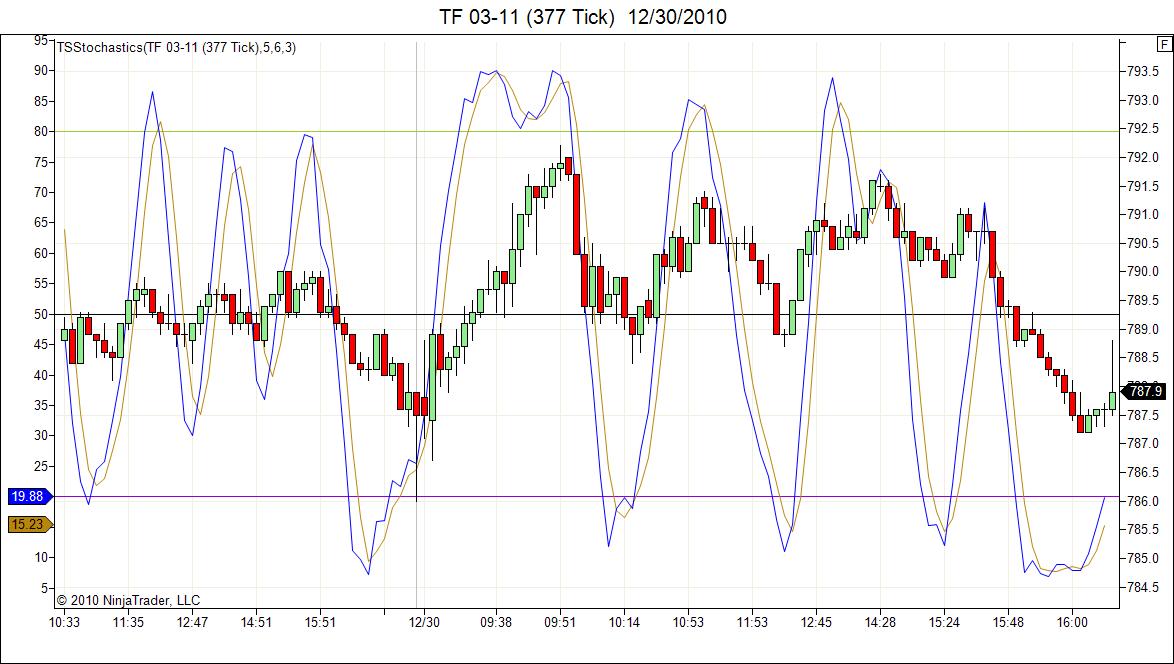Click the 10:53 time axis label
This screenshot has width=1174, height=664.
pos(688,623)
